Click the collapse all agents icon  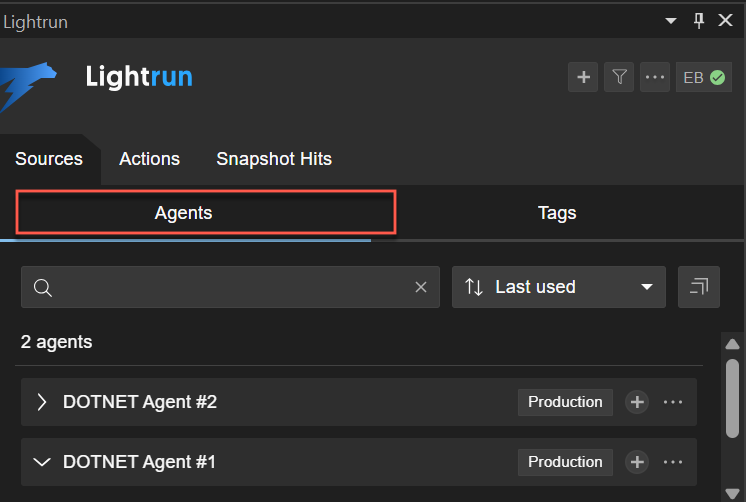698,287
